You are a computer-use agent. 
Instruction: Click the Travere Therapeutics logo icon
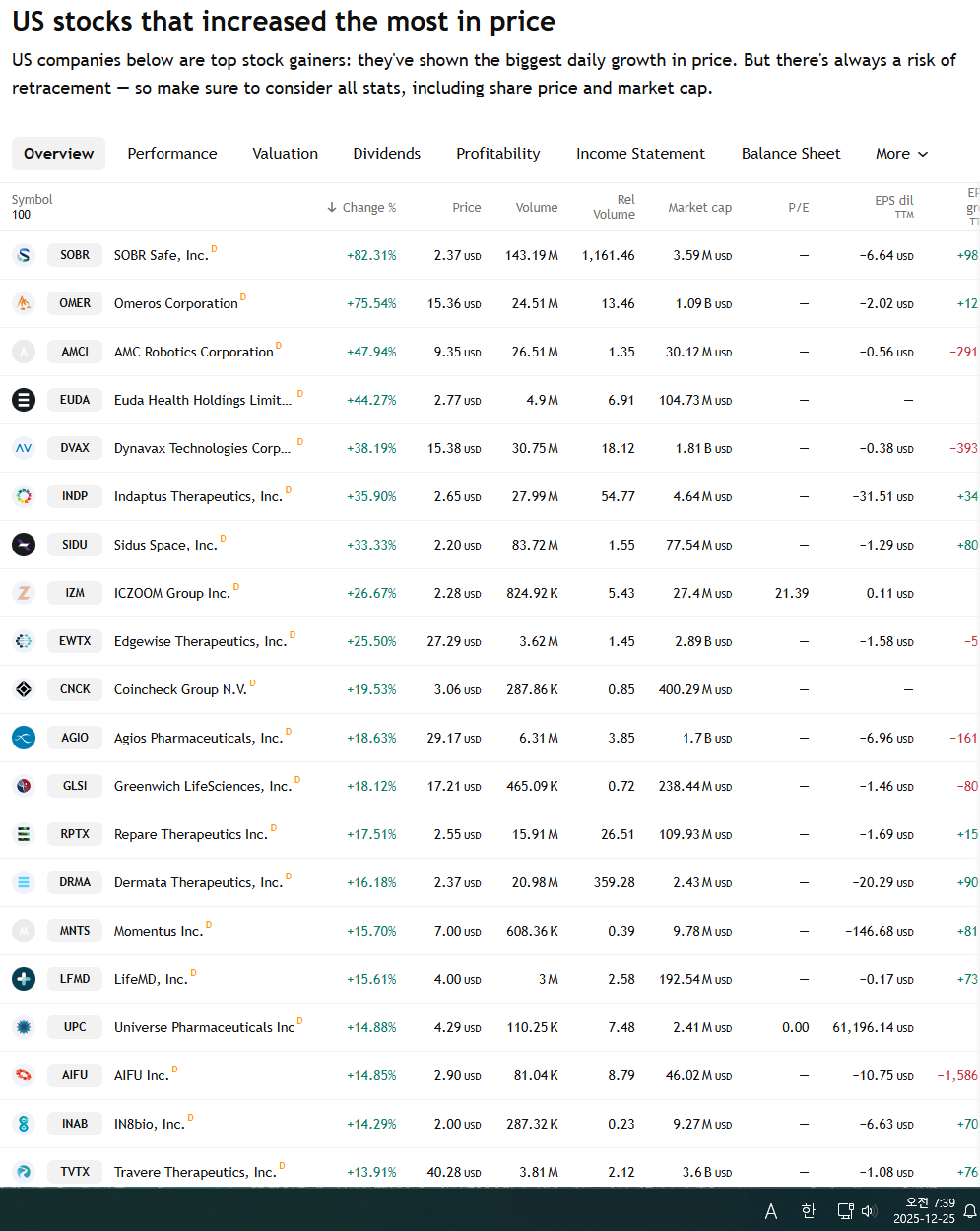(24, 1172)
